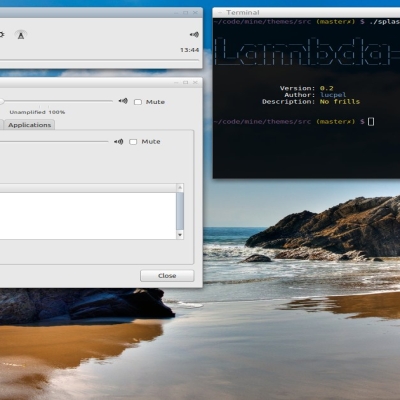Screen dimensions: 400x400
Task: Click the No frills description text in the Terminal
Action: 340,102
